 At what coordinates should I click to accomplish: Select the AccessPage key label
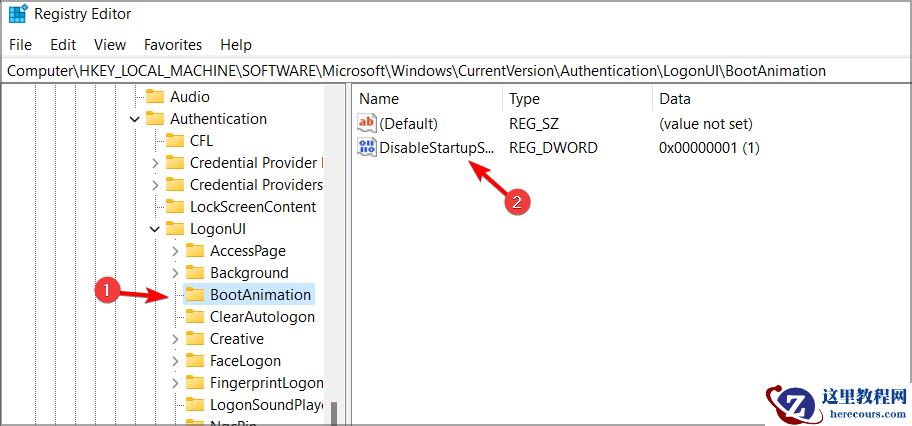pyautogui.click(x=248, y=251)
